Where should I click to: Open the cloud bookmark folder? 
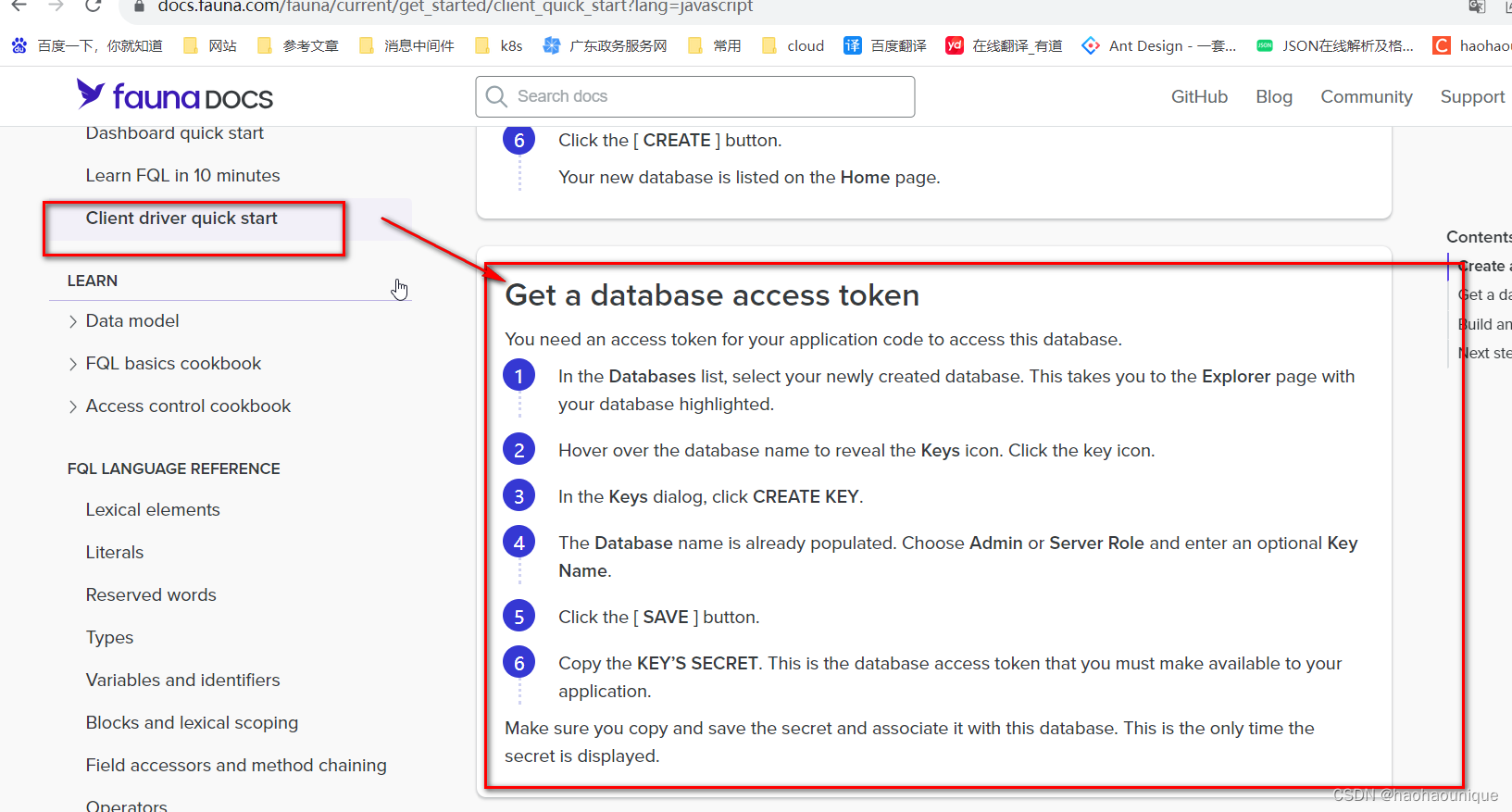coord(793,45)
